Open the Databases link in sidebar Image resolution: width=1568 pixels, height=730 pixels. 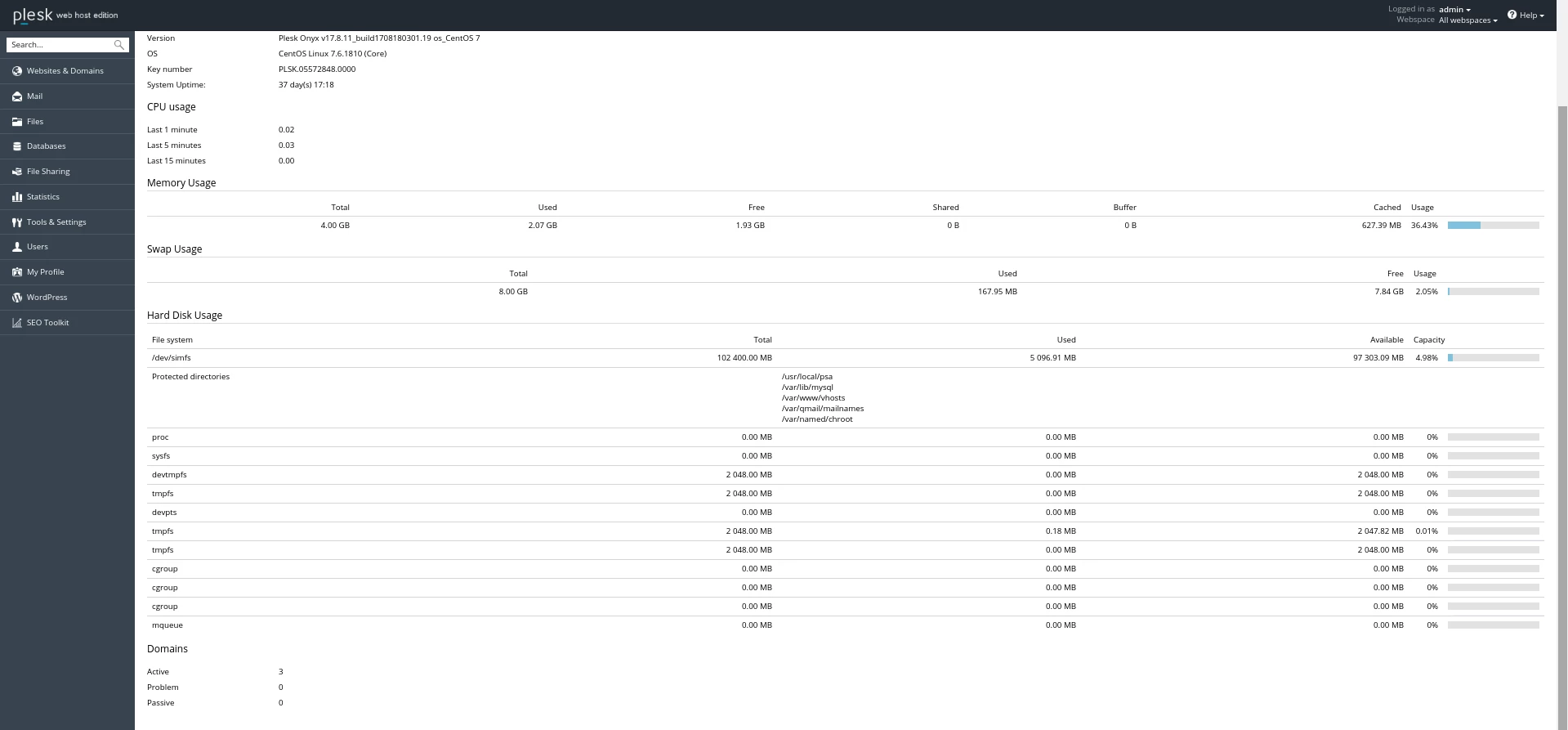(x=47, y=146)
